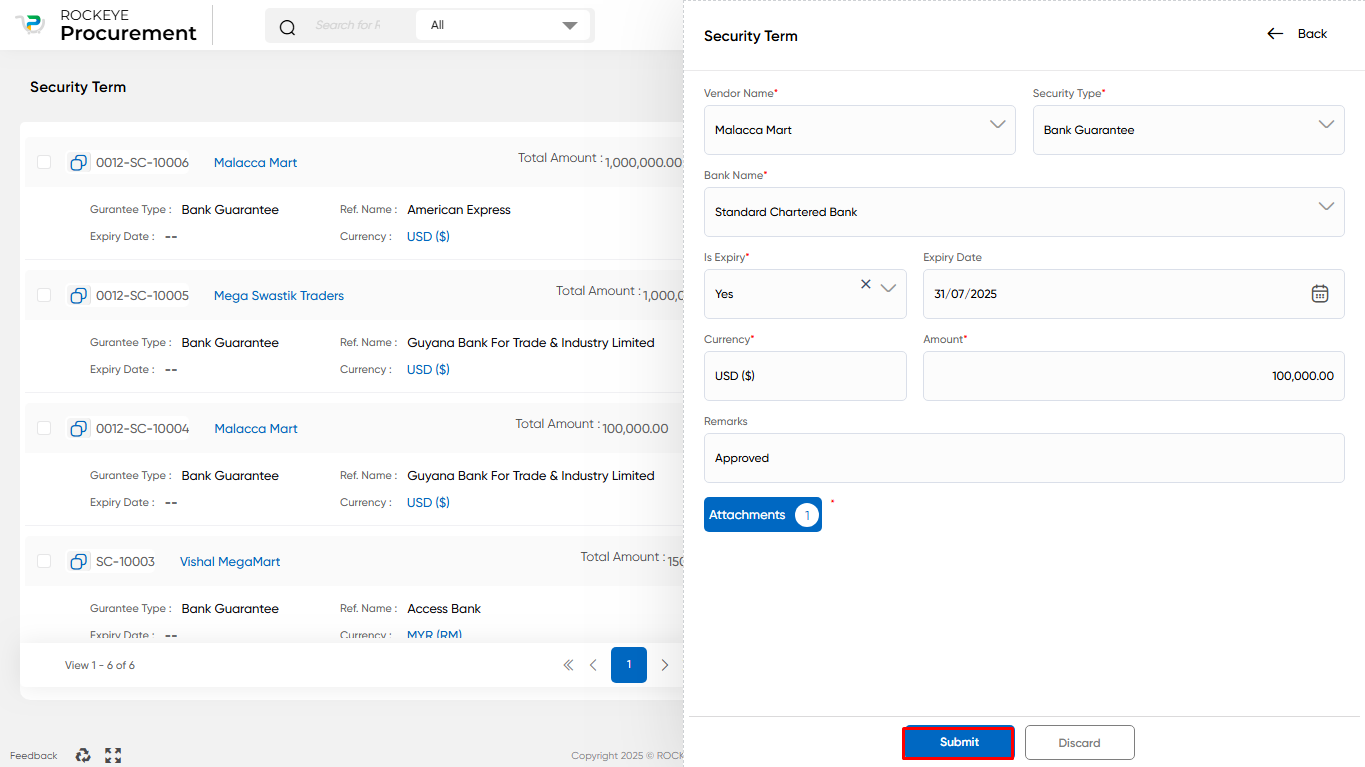Click record number SC-10003
The width and height of the screenshot is (1365, 767).
coord(125,562)
